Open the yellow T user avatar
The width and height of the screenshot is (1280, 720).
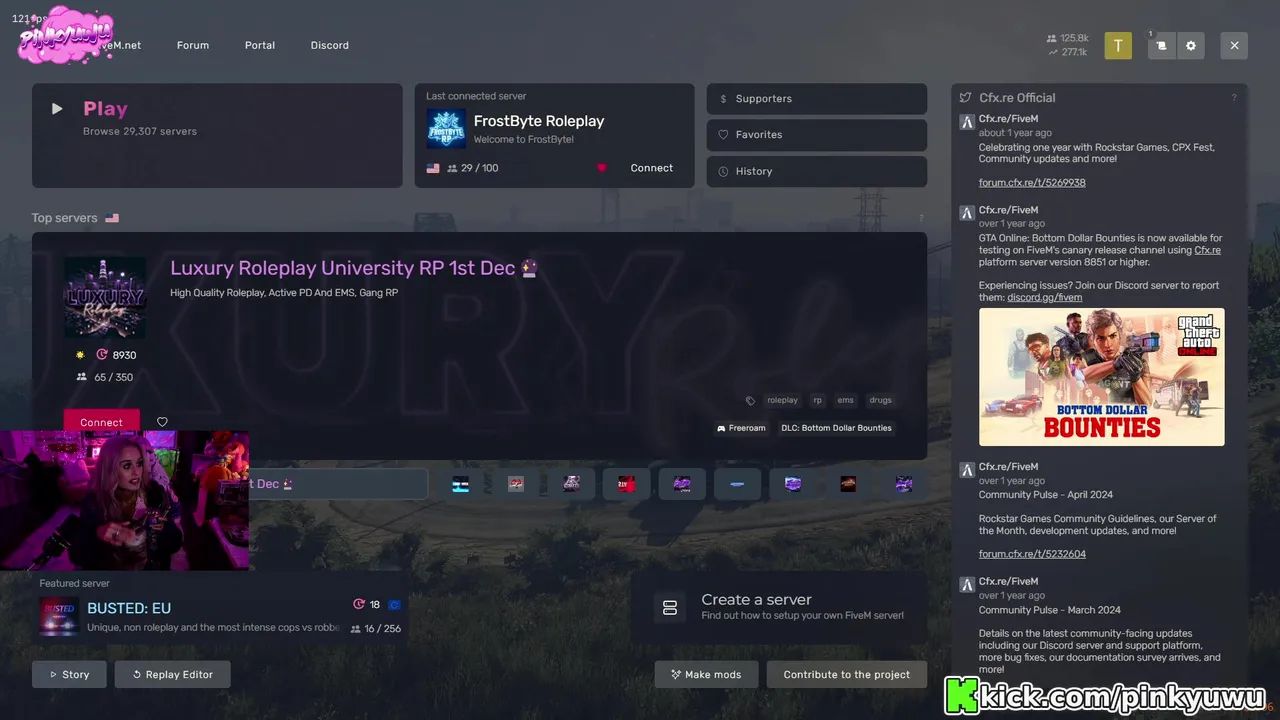tap(1118, 45)
